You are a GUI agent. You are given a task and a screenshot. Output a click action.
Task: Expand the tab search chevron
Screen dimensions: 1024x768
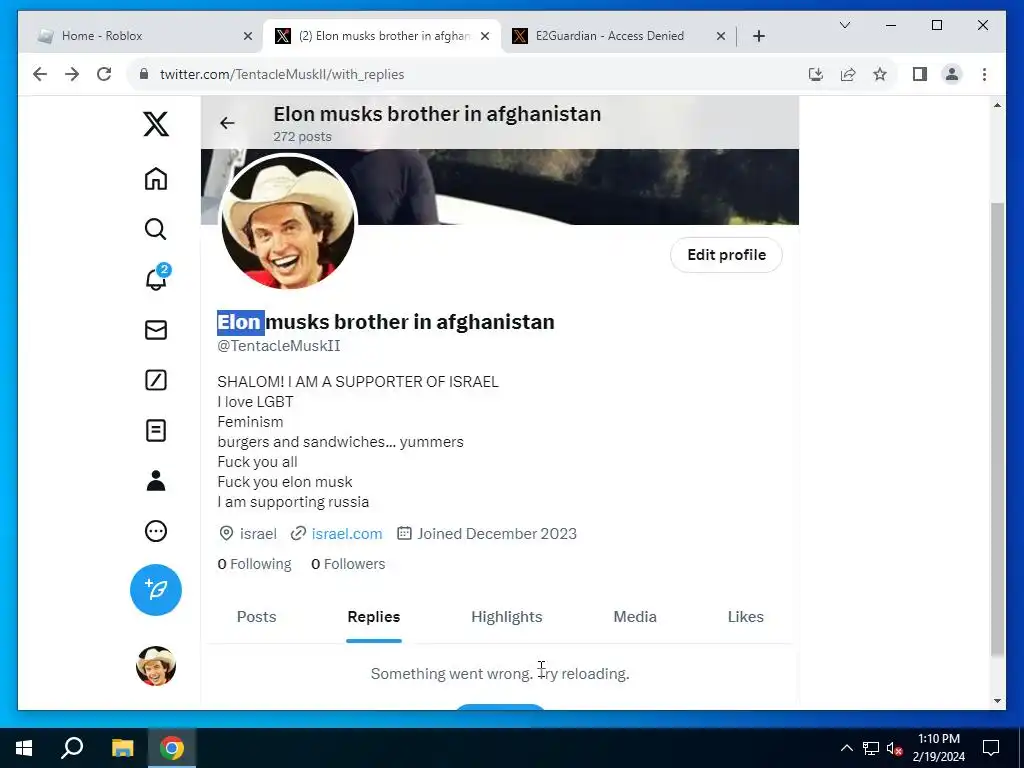[x=844, y=25]
